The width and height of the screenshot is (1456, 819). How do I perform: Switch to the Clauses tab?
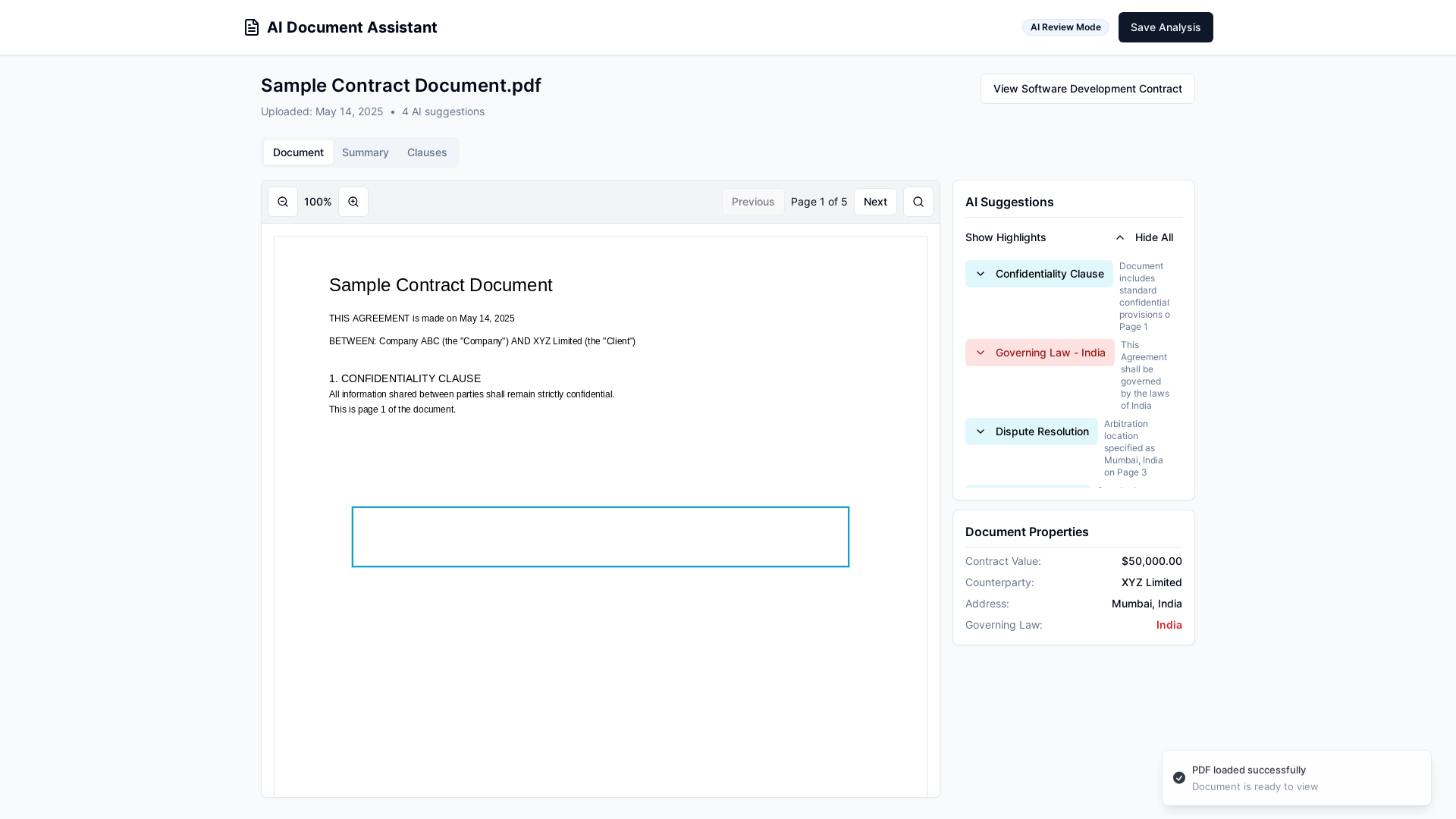[427, 152]
